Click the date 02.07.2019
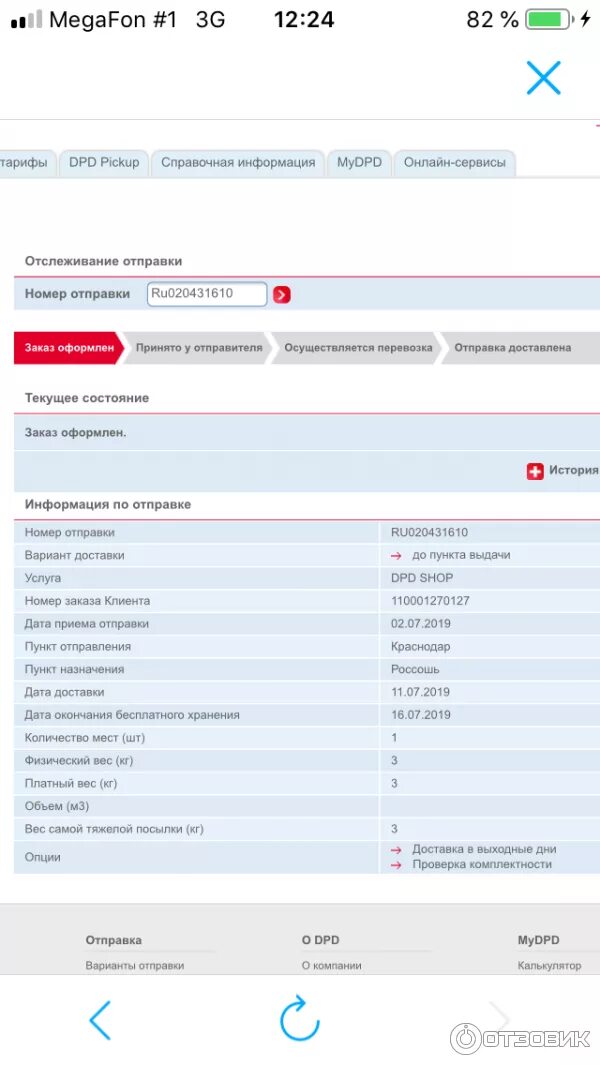 click(421, 624)
